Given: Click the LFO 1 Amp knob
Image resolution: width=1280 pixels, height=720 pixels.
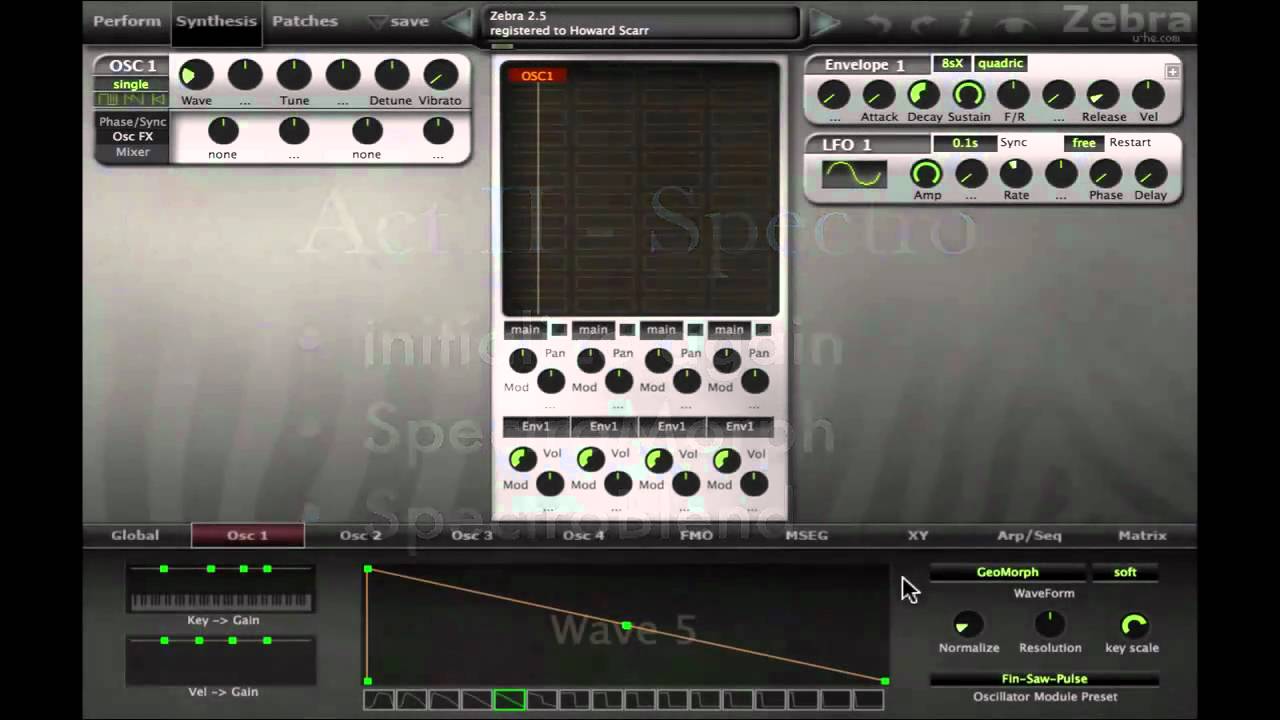Looking at the screenshot, I should coord(927,173).
